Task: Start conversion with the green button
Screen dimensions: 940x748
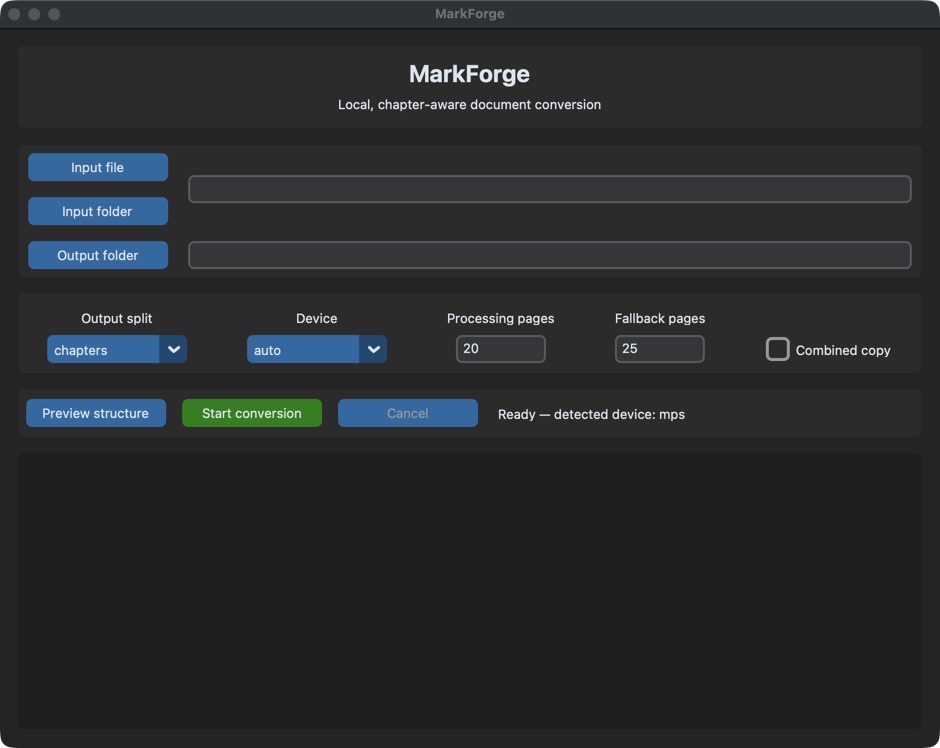Action: [x=252, y=413]
